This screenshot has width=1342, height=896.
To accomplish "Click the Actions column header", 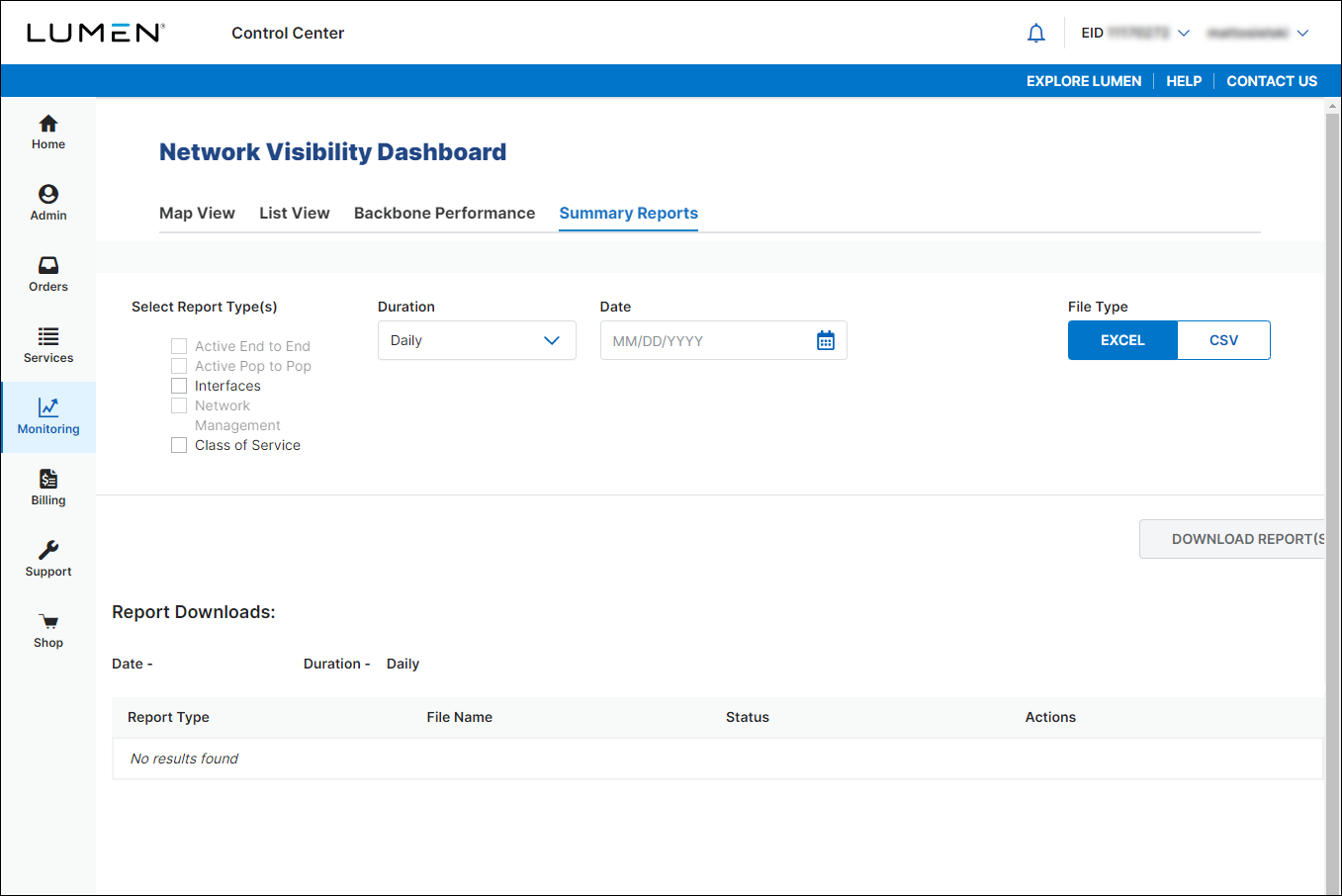I will click(1050, 717).
